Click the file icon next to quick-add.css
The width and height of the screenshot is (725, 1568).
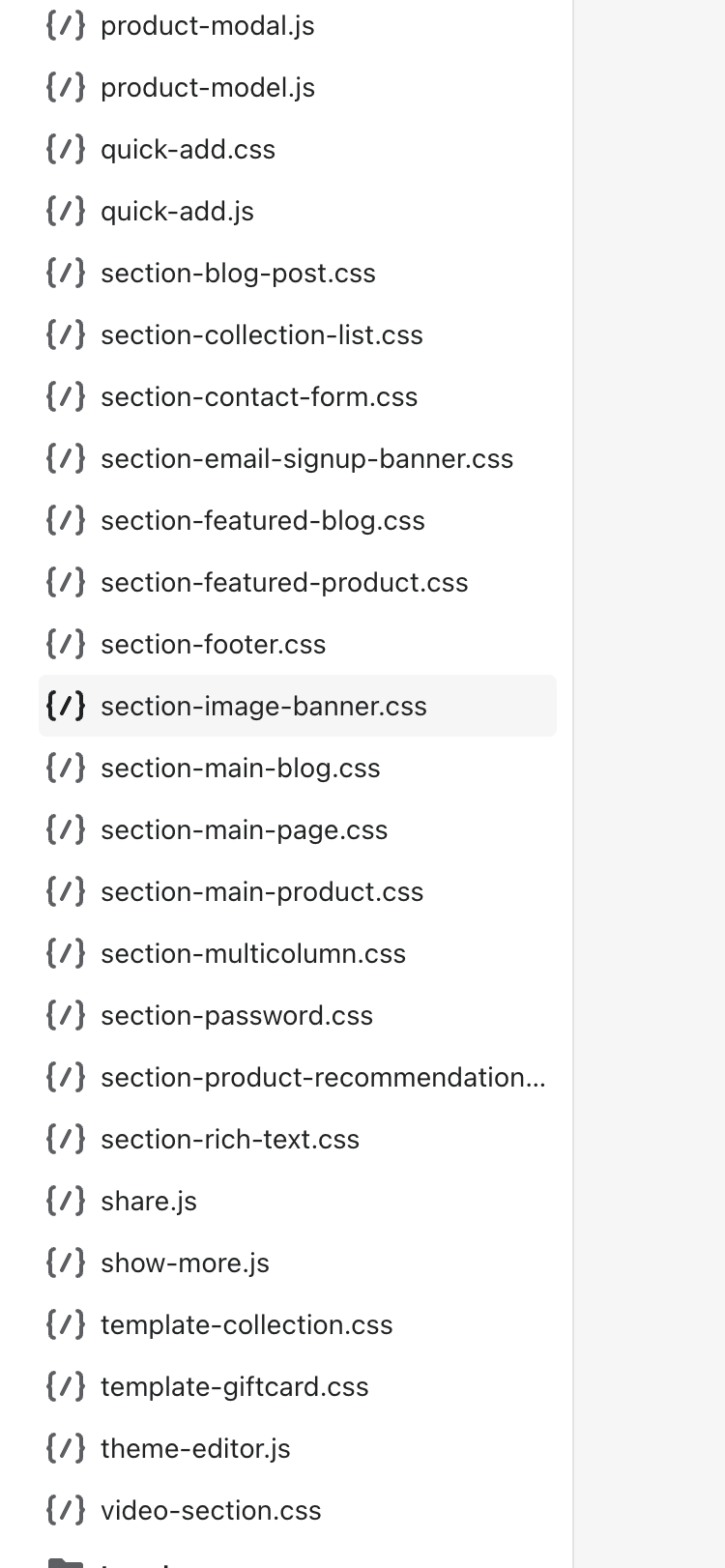66,150
